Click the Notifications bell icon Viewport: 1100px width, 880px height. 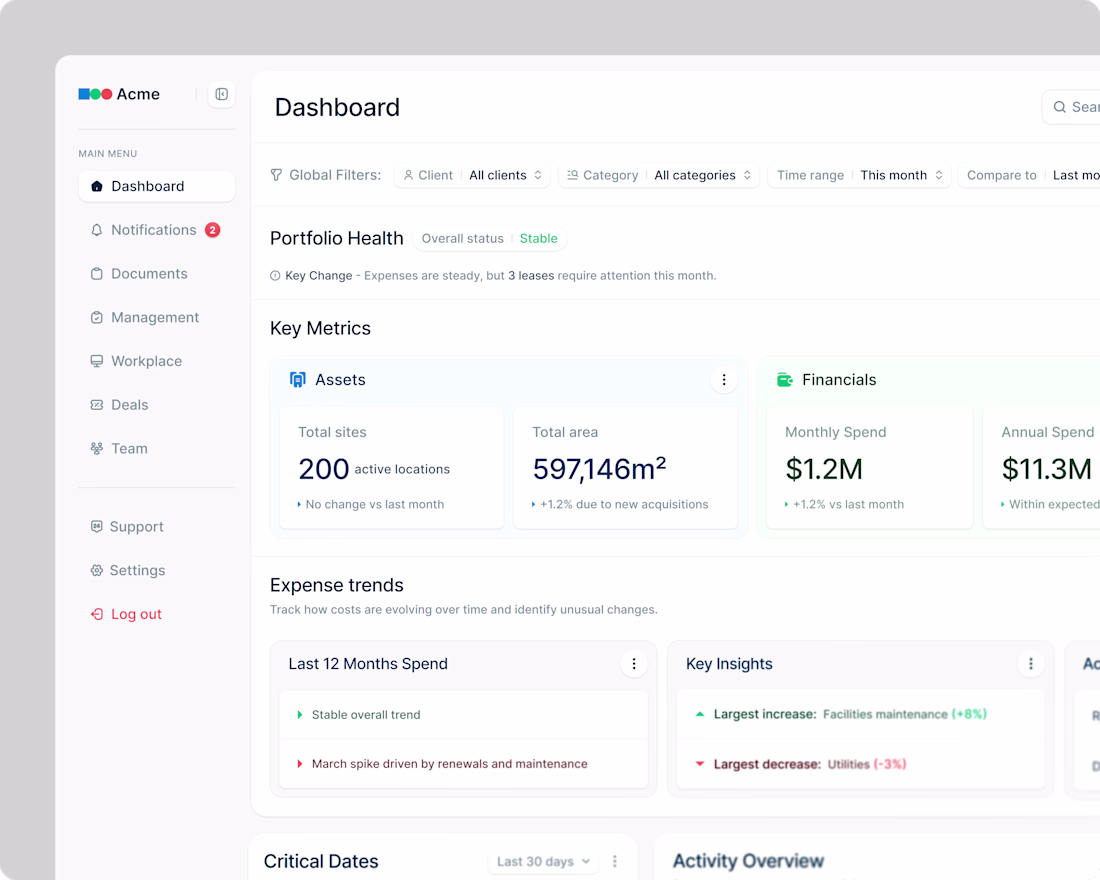point(97,230)
